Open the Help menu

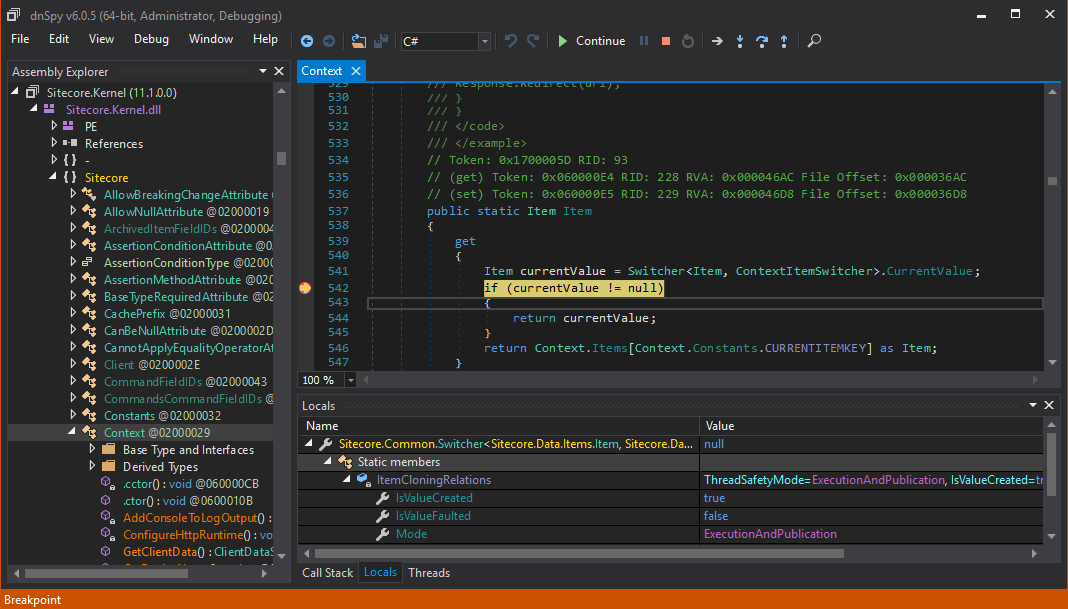265,39
